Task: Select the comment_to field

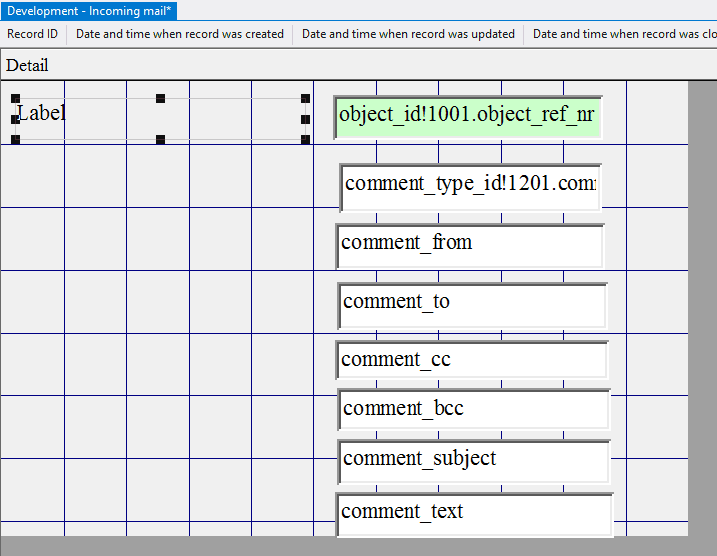Action: (472, 305)
